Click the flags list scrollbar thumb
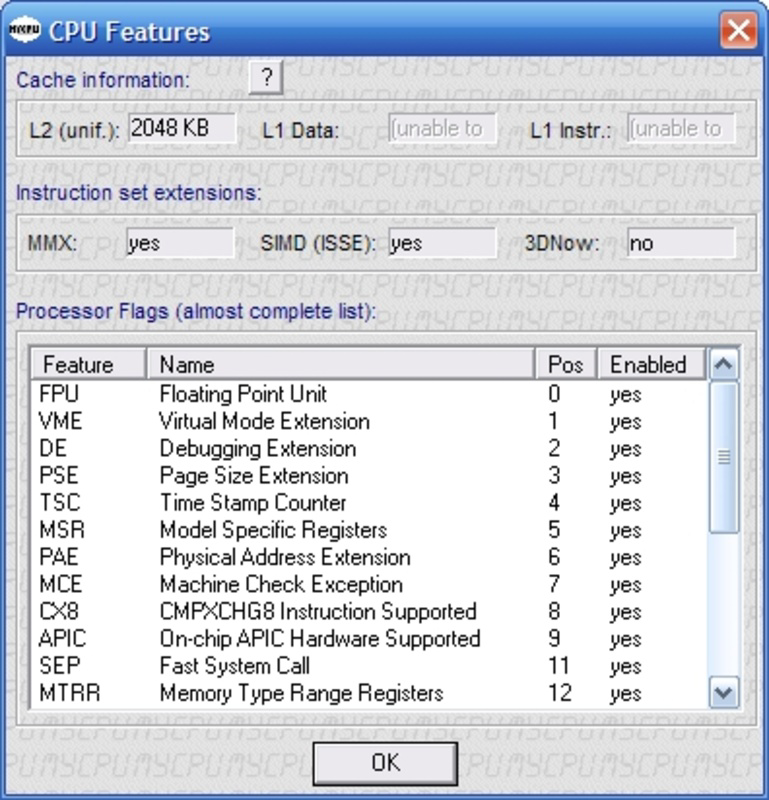Image resolution: width=769 pixels, height=800 pixels. 724,458
